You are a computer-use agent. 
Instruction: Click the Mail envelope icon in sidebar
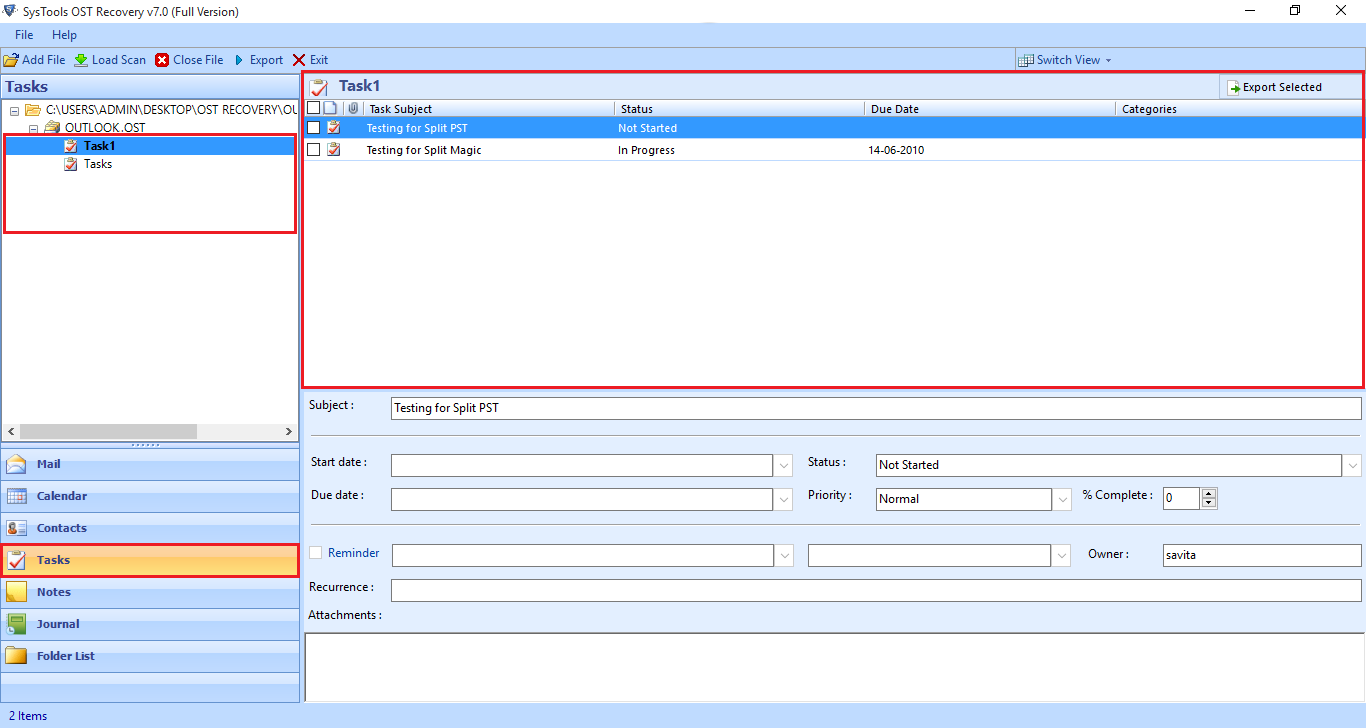pos(17,464)
